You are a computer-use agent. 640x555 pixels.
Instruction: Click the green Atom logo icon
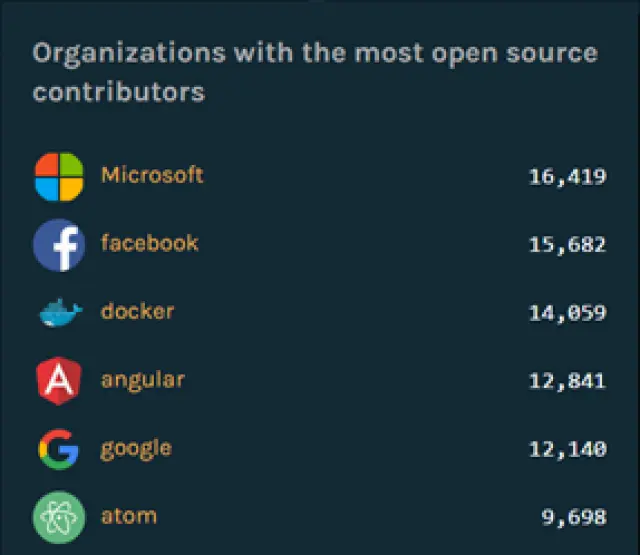[59, 518]
